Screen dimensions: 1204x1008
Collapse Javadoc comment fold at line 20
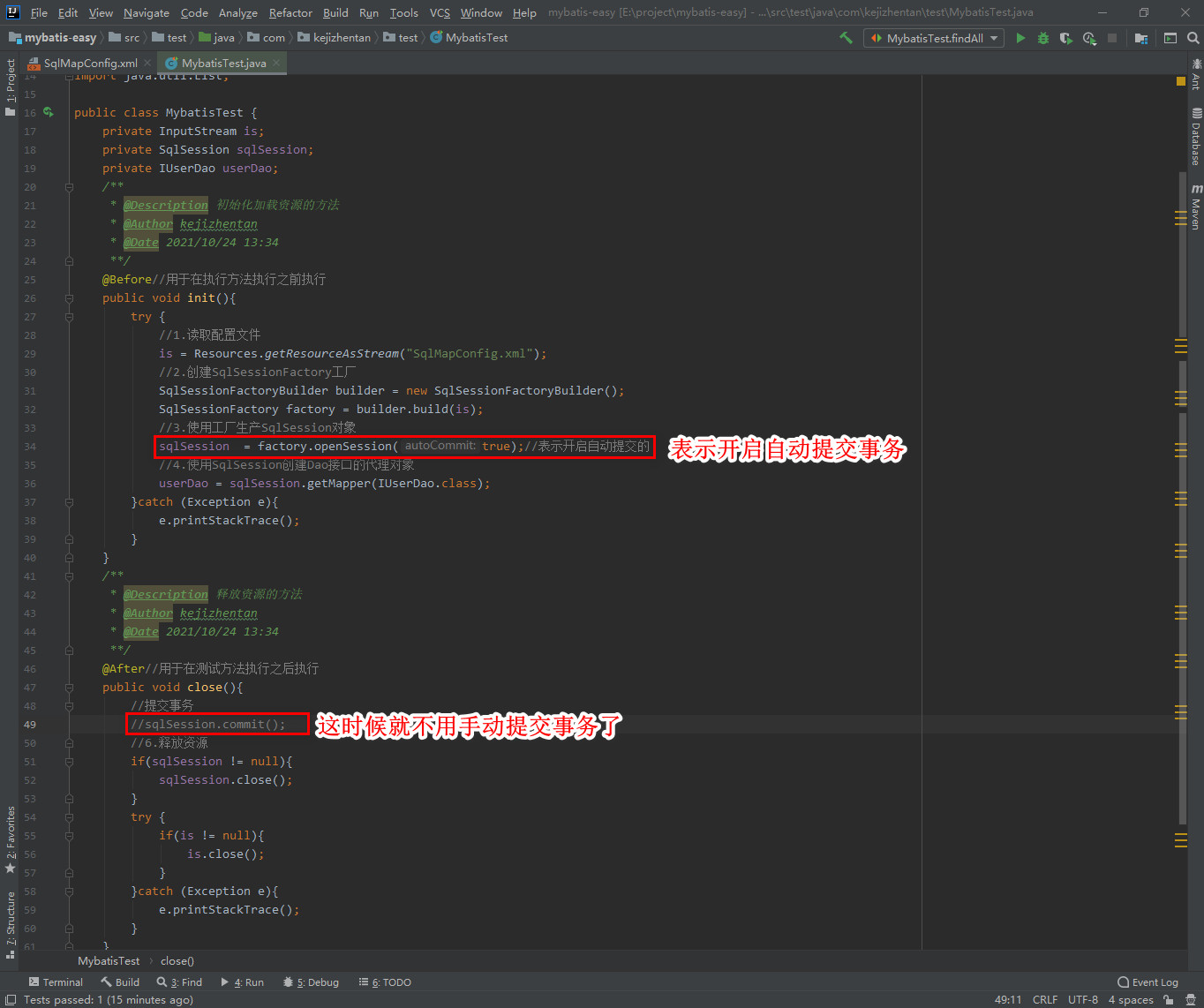coord(69,187)
